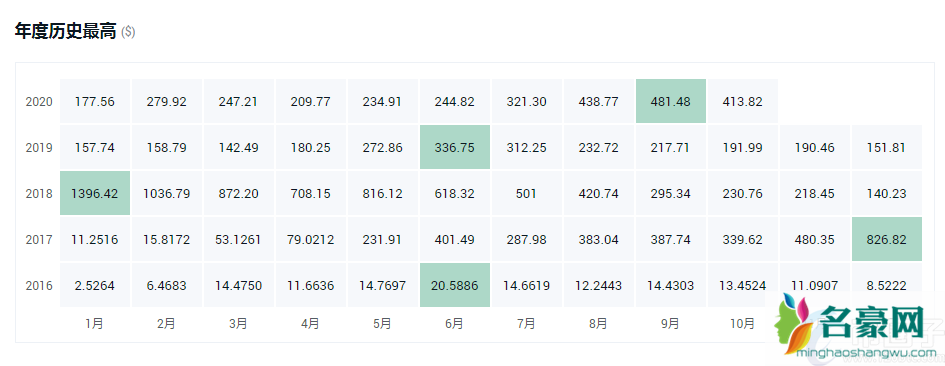Select the 1036.79 cell for February 2018

[x=166, y=194]
